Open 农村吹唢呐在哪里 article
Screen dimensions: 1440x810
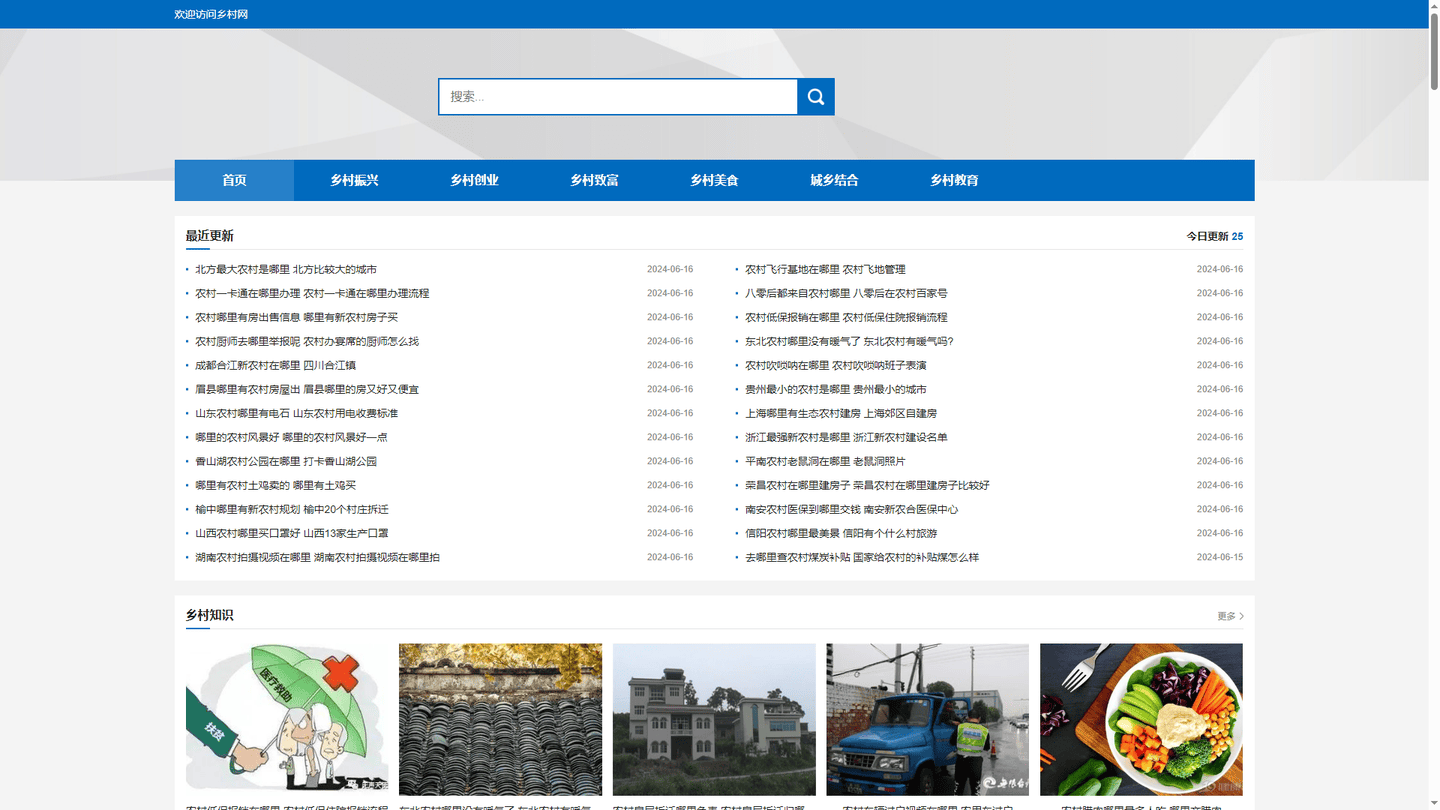click(x=836, y=365)
